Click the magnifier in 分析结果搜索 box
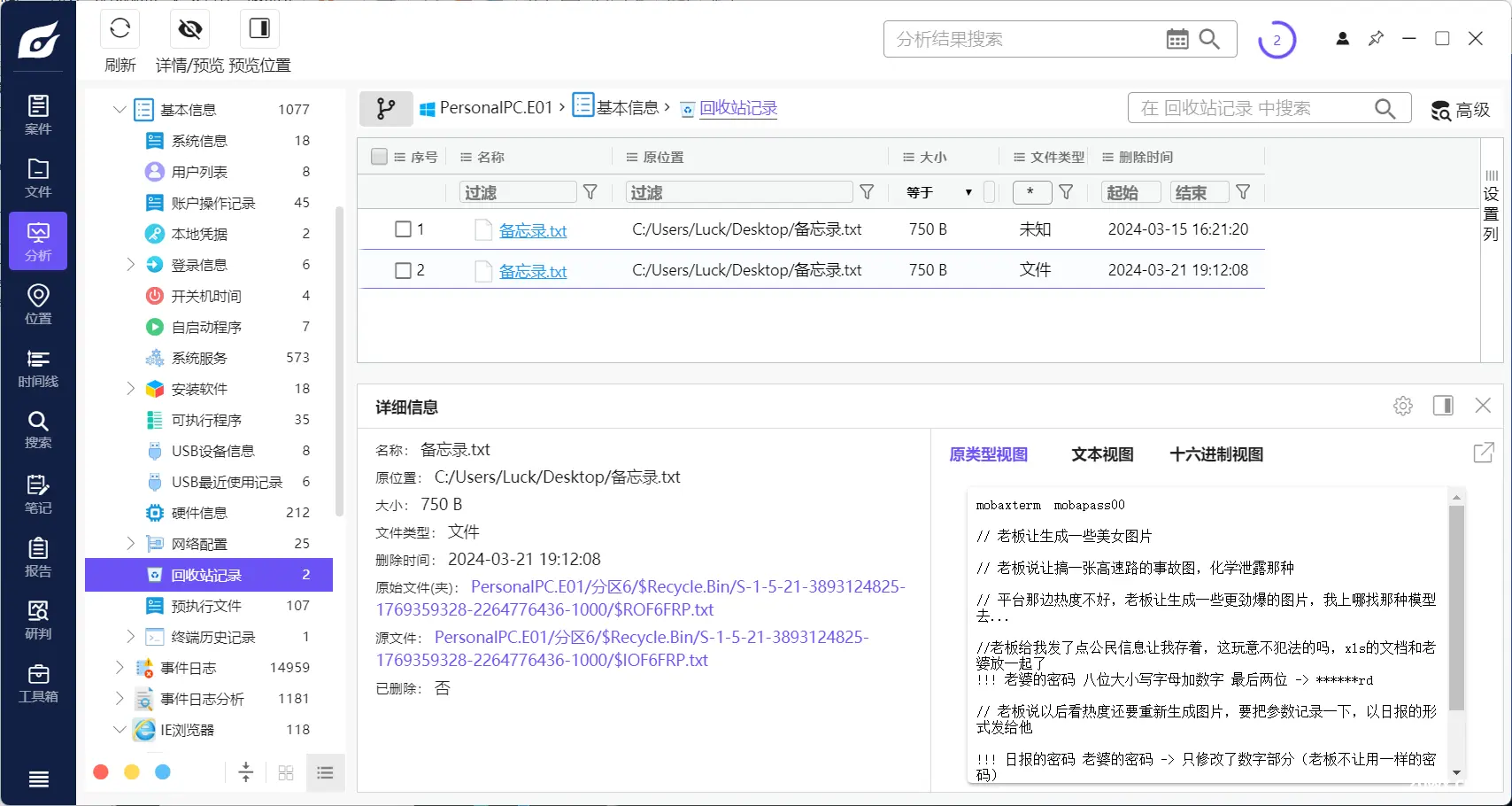Screen dimensions: 1512x806 (x=1210, y=39)
